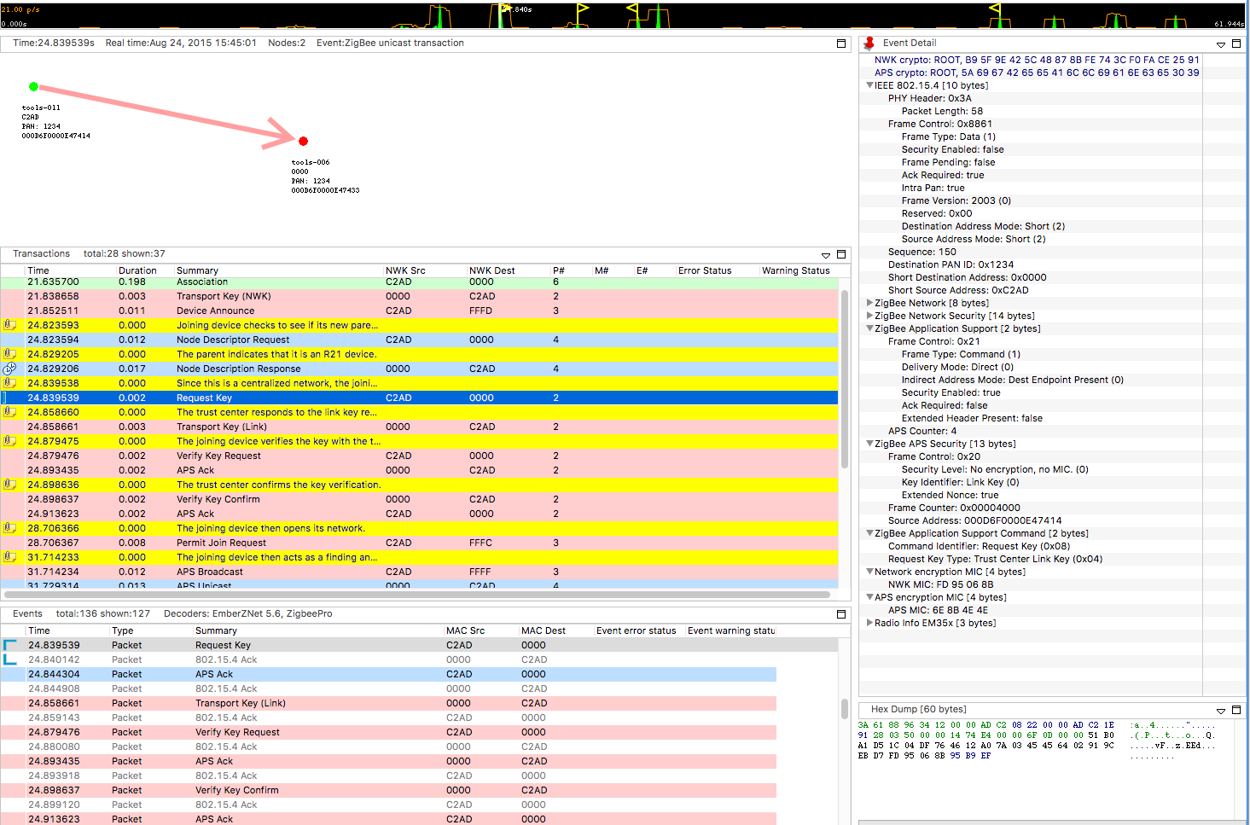Screen dimensions: 1250x825
Task: Collapse the IEEE 802.15.4 [10 bytes] section
Action: pos(870,86)
